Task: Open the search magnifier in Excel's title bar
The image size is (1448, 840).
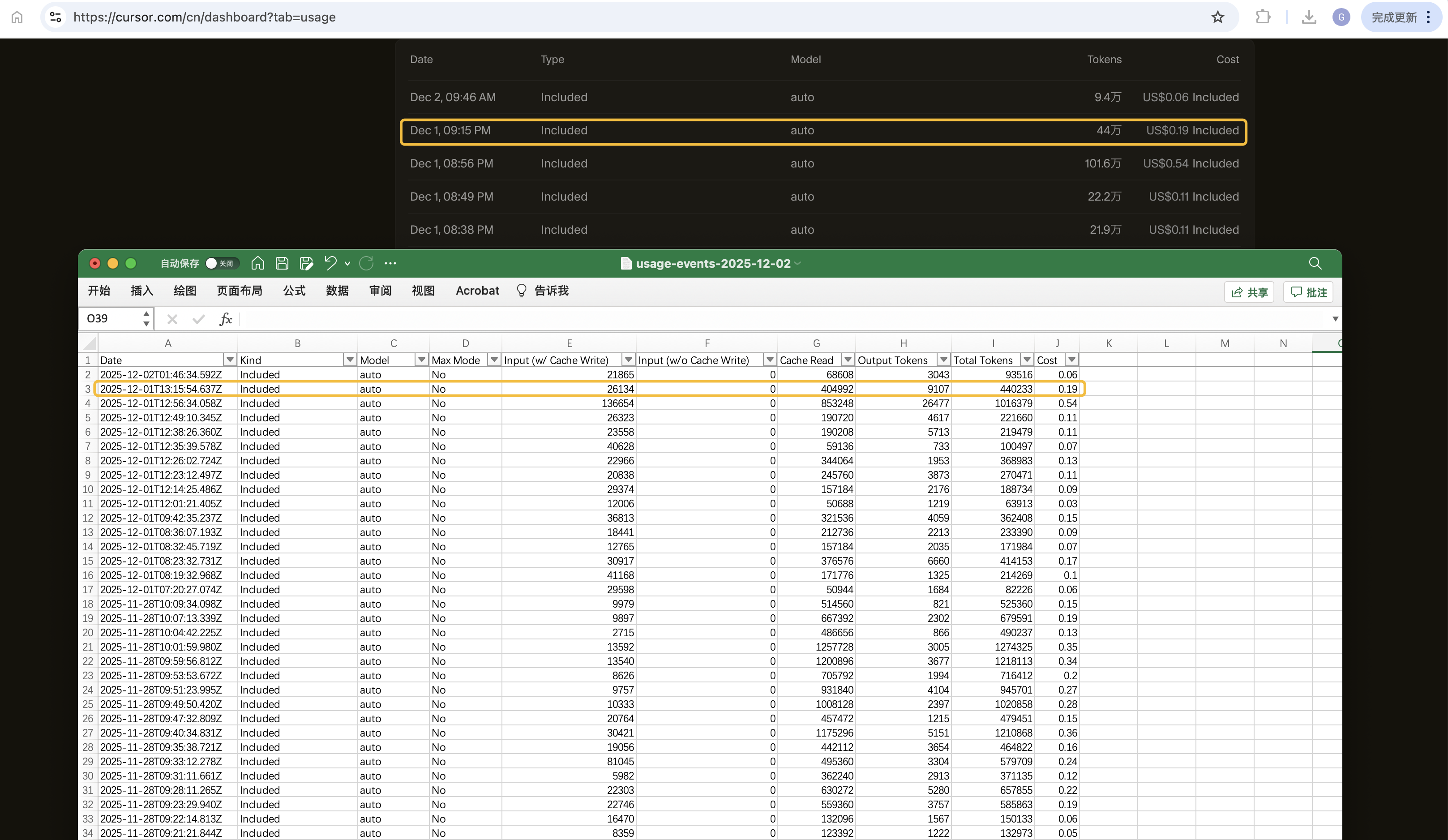Action: pyautogui.click(x=1315, y=263)
